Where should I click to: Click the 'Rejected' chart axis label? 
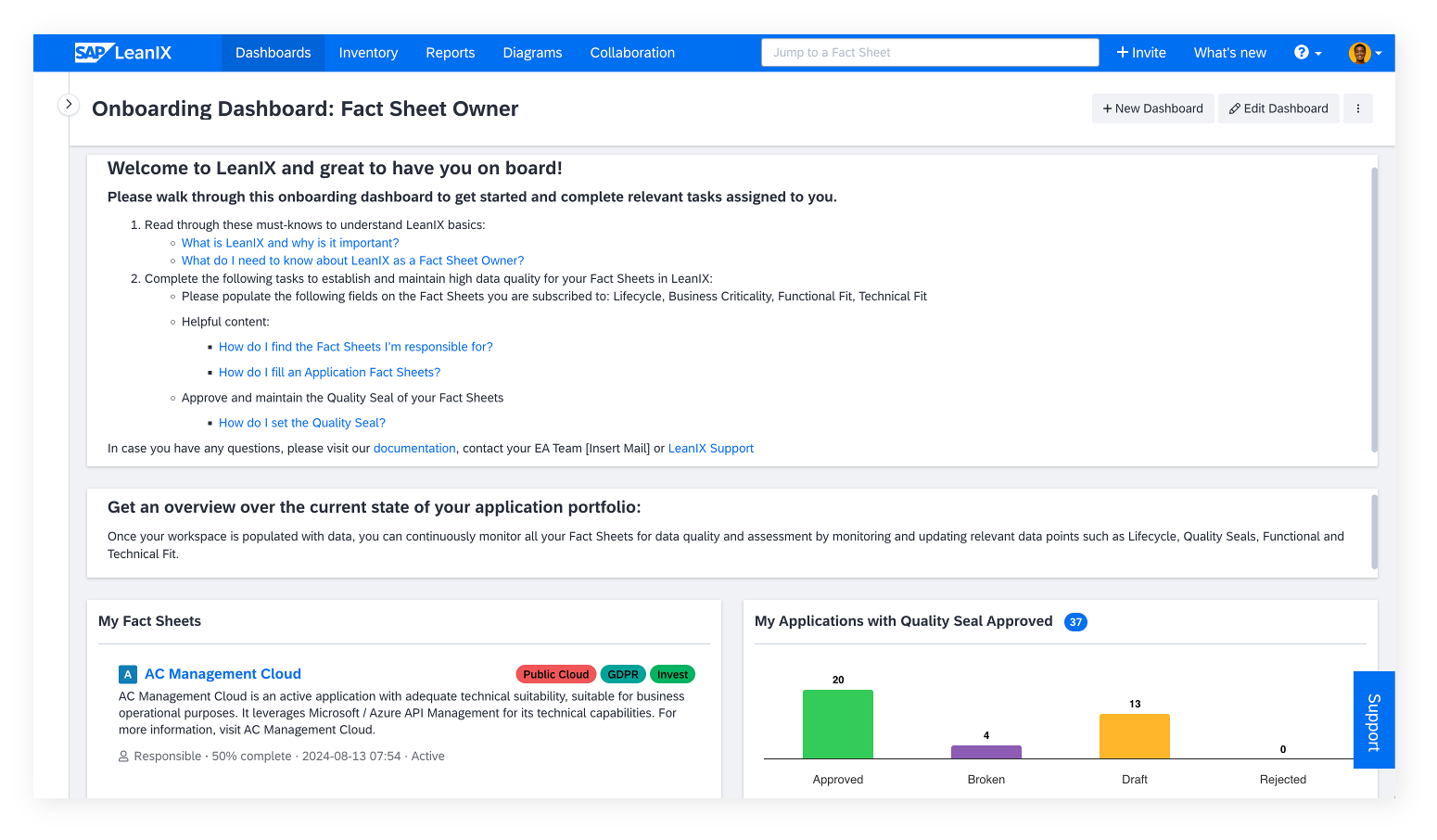pos(1283,780)
